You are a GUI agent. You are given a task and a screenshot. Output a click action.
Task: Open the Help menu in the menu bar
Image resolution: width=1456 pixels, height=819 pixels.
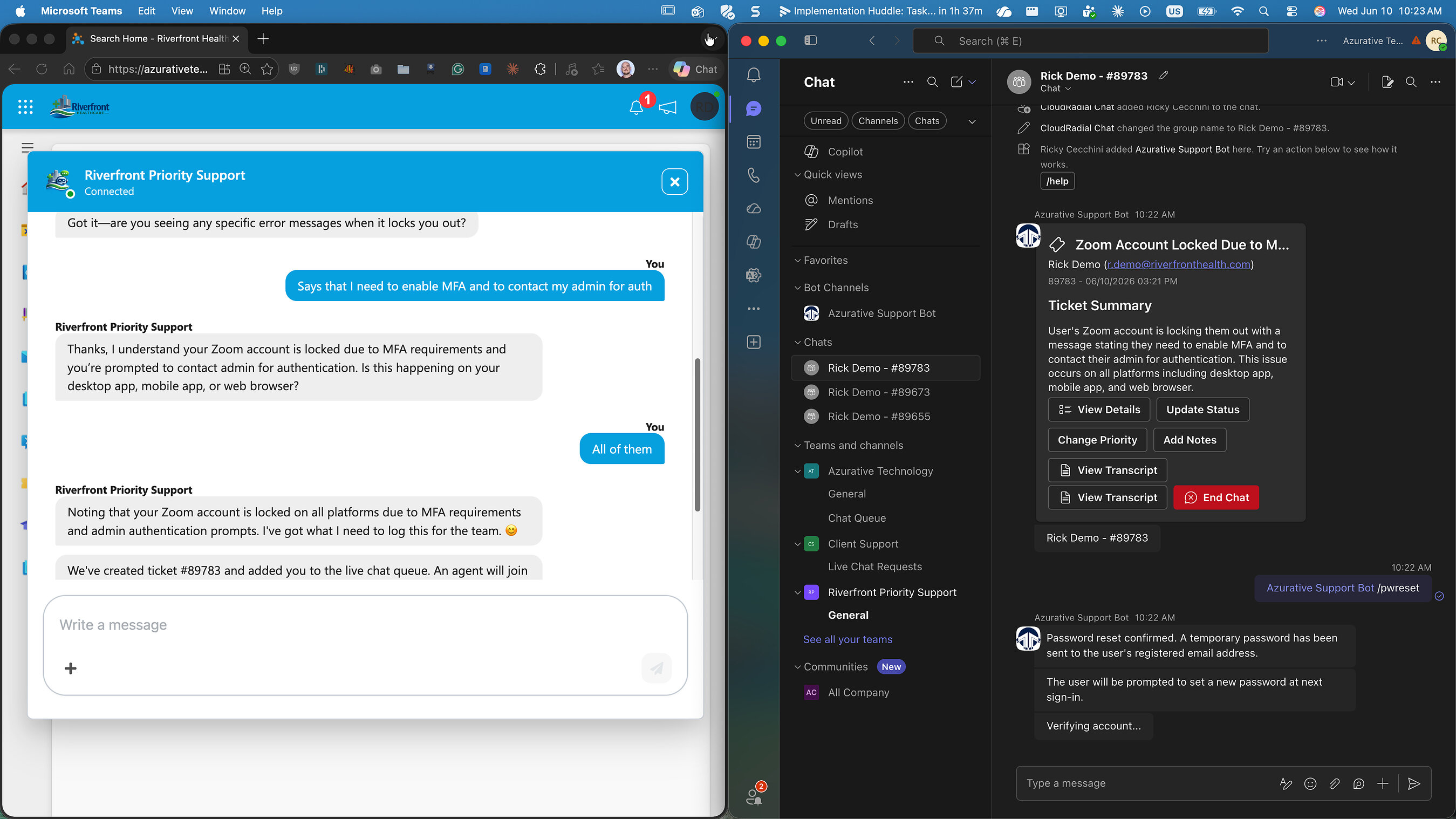272,11
